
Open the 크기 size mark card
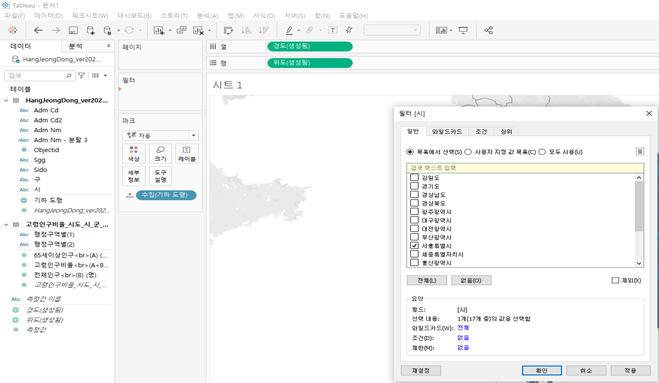(x=160, y=153)
